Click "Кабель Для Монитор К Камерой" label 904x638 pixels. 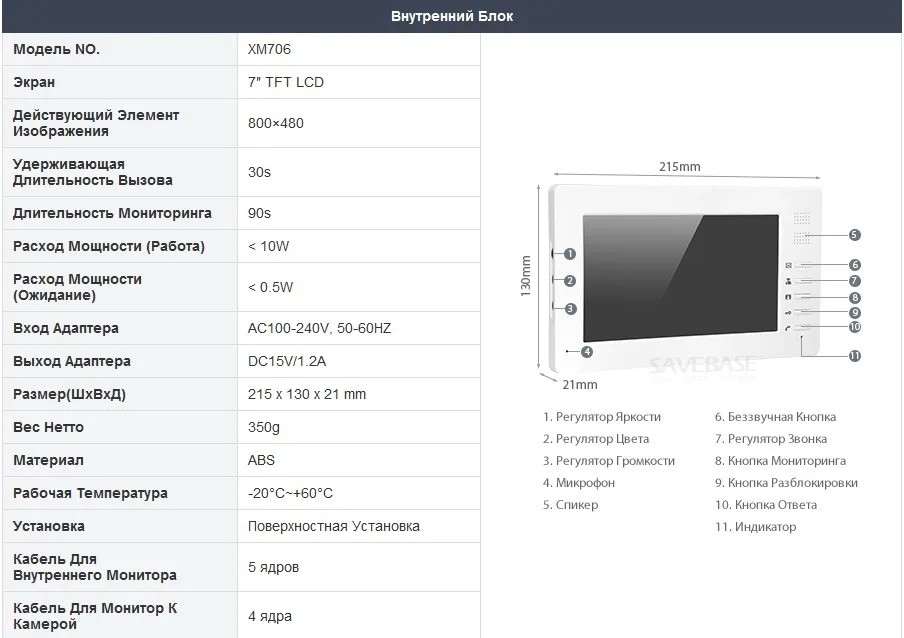click(95, 616)
